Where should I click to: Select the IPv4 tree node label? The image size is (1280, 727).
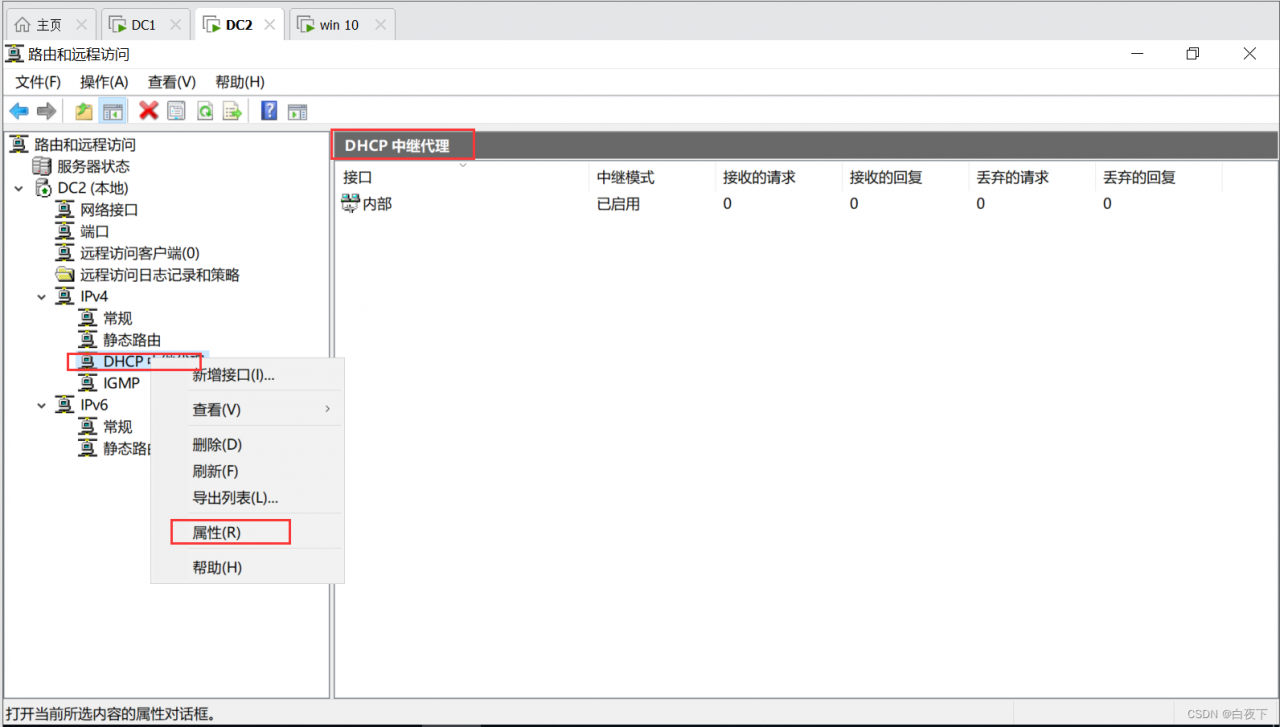click(x=94, y=297)
